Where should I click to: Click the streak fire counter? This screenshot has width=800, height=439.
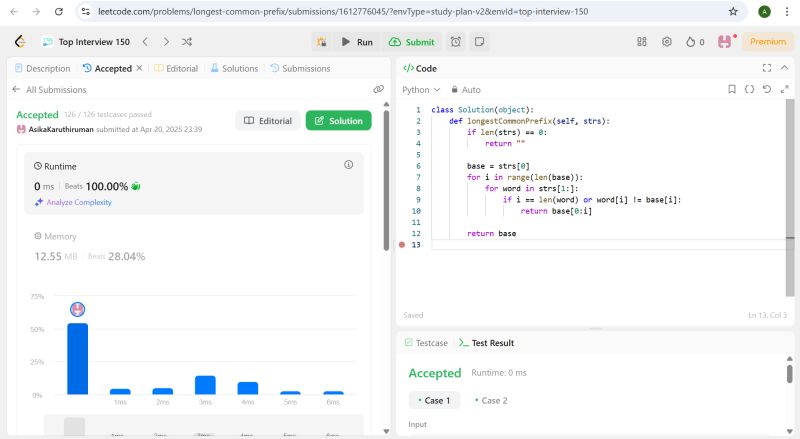pyautogui.click(x=695, y=42)
